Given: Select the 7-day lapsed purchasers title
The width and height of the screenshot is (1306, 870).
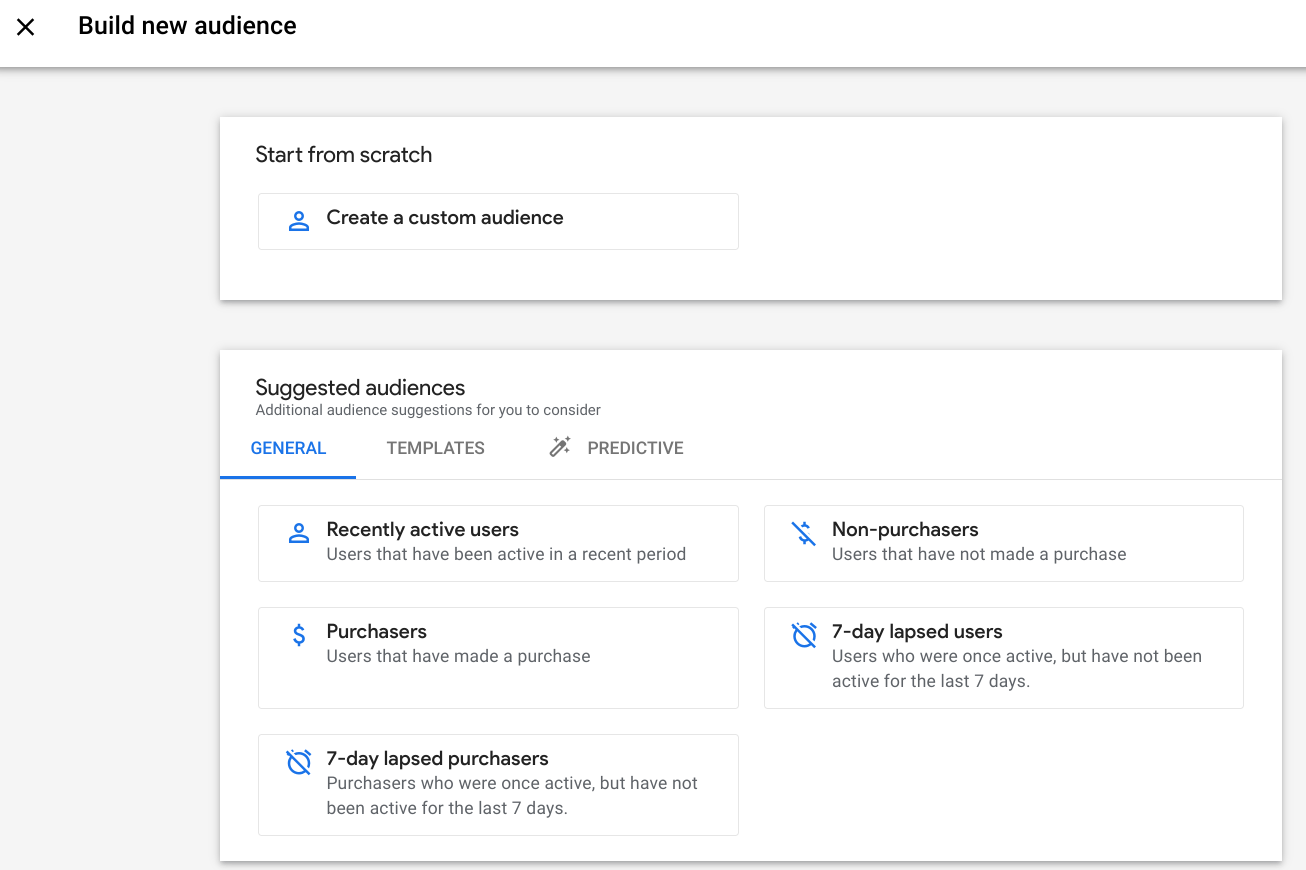Looking at the screenshot, I should (x=437, y=759).
